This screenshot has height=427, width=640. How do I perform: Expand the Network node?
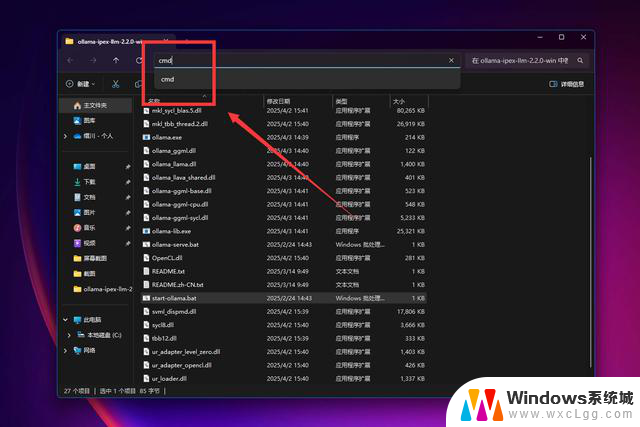coord(66,350)
